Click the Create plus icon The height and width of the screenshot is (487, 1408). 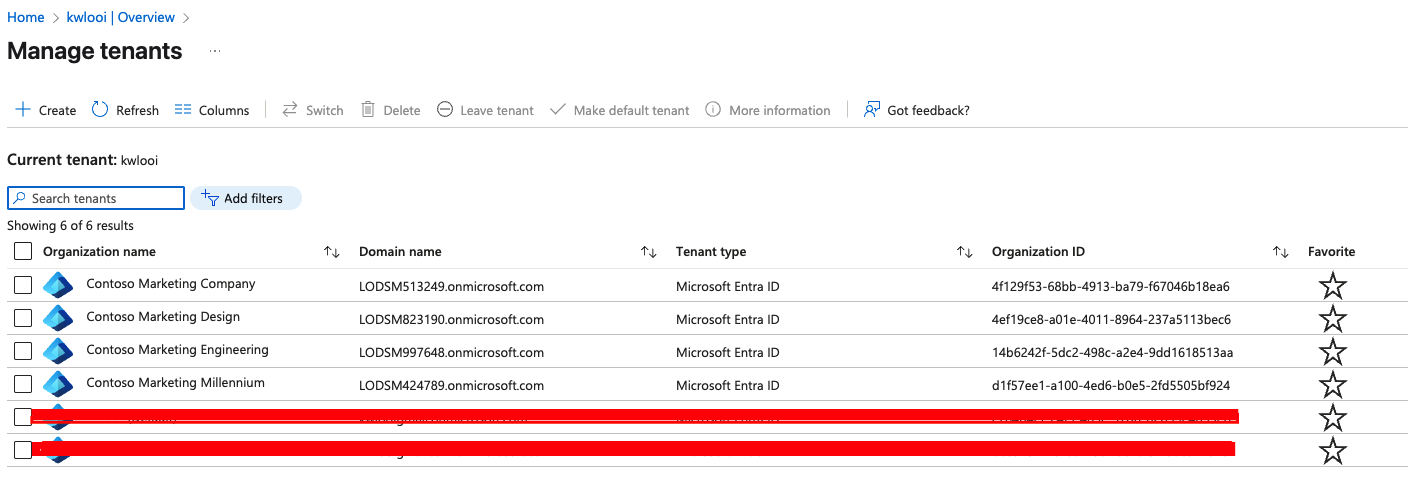(x=23, y=110)
